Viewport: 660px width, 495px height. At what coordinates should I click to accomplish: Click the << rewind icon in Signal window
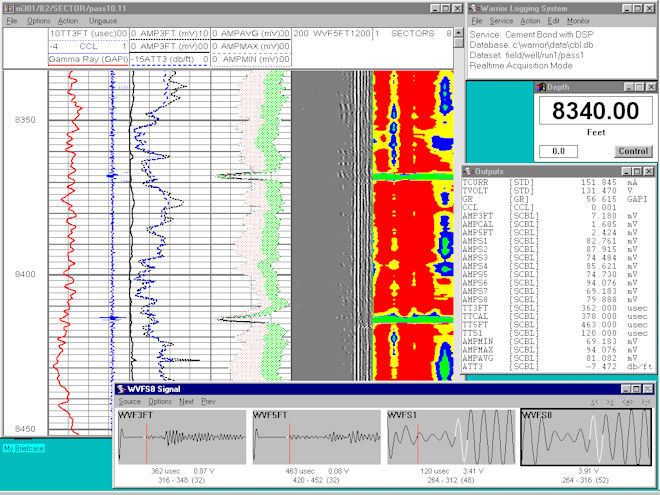coord(593,401)
